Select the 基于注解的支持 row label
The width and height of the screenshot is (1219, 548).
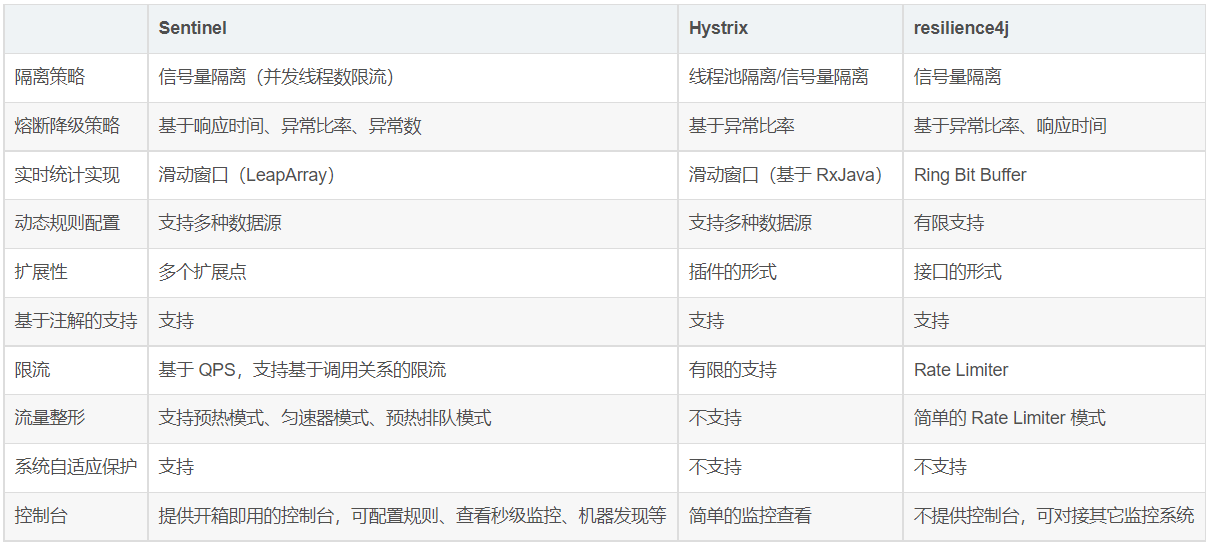click(x=76, y=321)
